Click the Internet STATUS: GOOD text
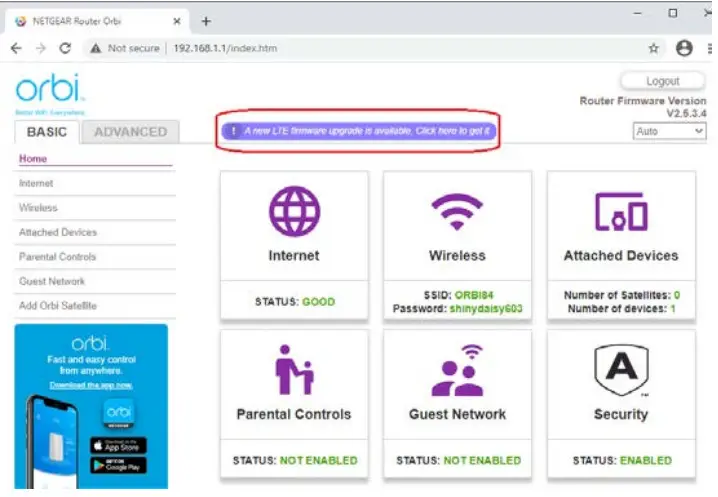 295,302
